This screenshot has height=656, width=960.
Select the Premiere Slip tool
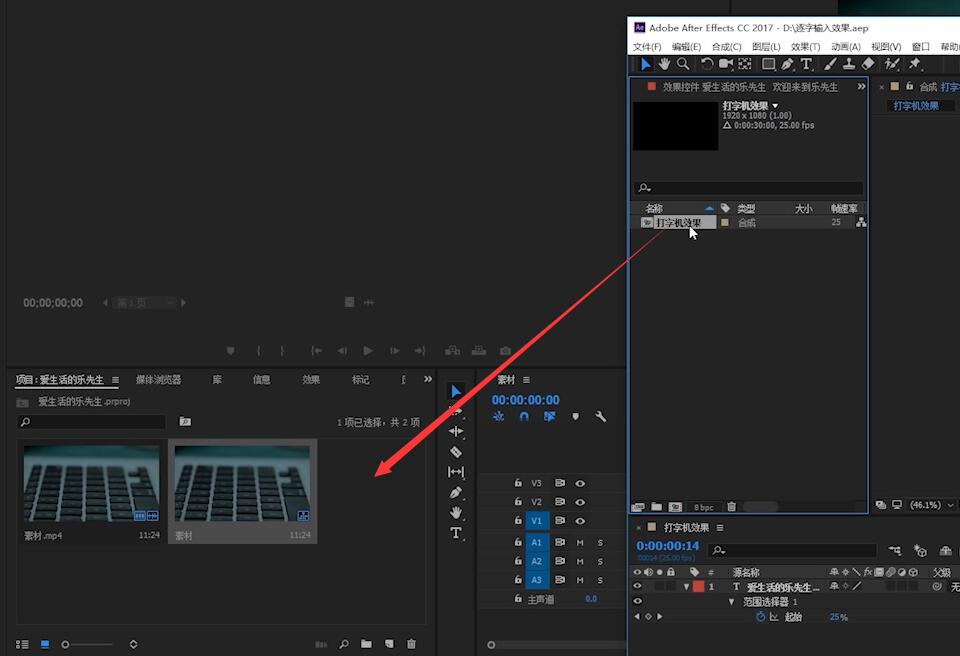tap(456, 472)
